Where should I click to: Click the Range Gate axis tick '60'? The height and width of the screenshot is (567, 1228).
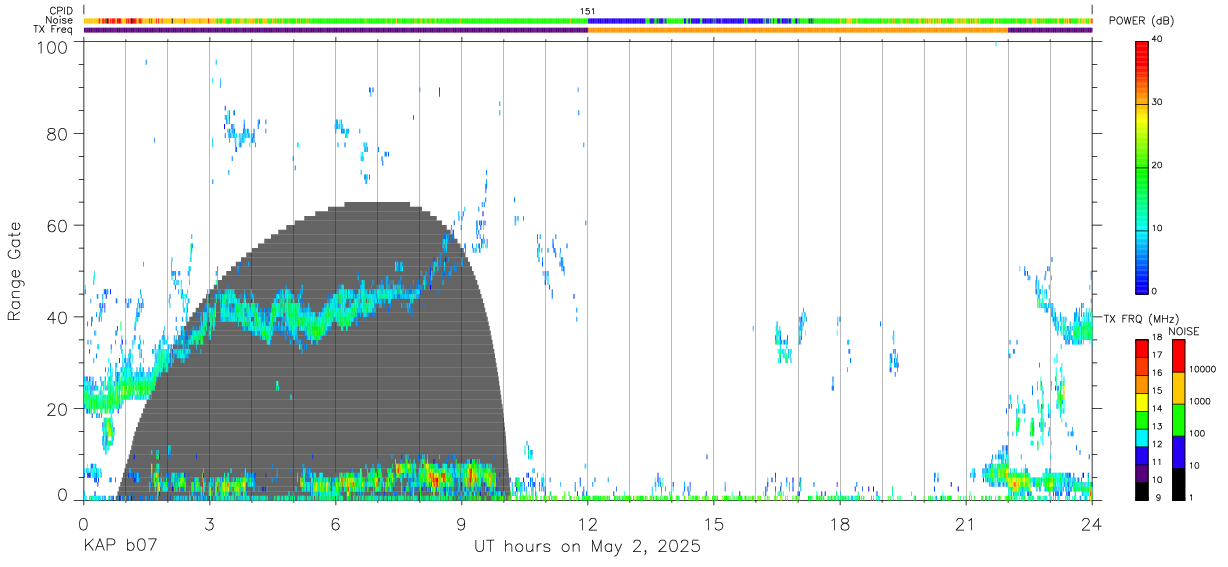(58, 225)
